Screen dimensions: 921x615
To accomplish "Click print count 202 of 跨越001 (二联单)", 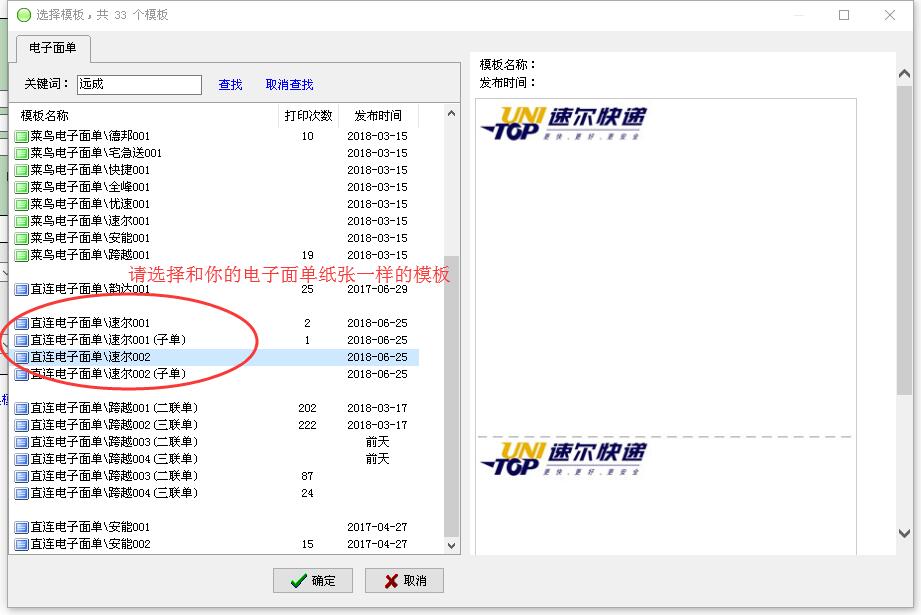I will coord(307,408).
